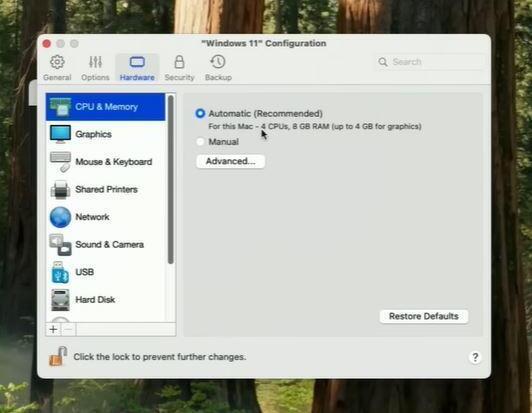Click the Restore Defaults button
The image size is (532, 413).
pyautogui.click(x=423, y=316)
